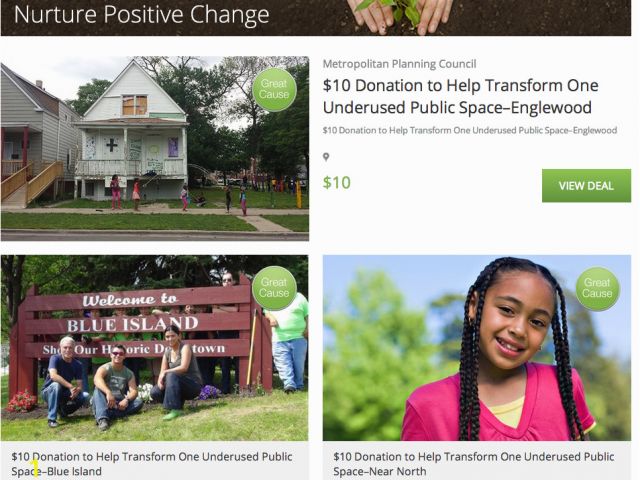The width and height of the screenshot is (640, 480).
Task: Click the green VIEW DEAL button
Action: click(586, 186)
